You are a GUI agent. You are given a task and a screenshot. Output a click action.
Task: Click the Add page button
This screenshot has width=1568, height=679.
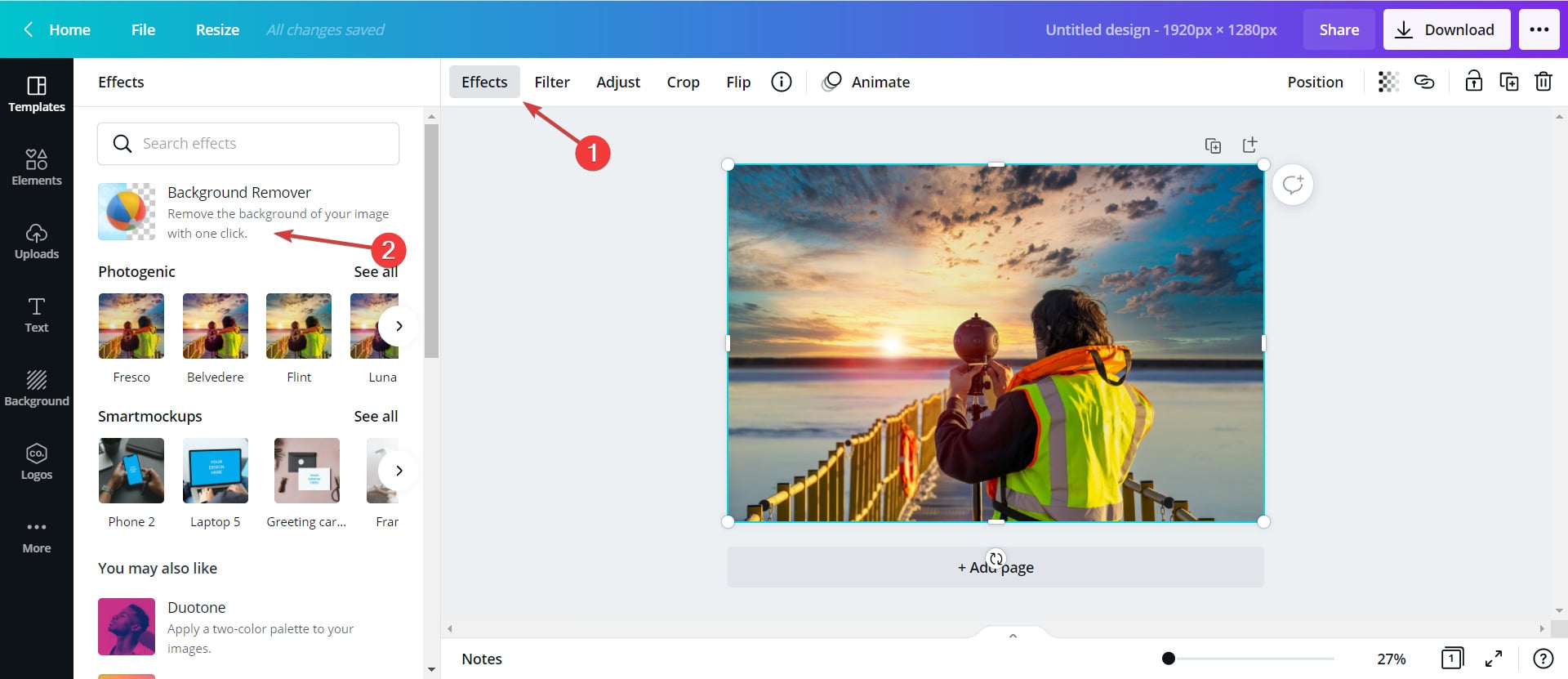(996, 567)
